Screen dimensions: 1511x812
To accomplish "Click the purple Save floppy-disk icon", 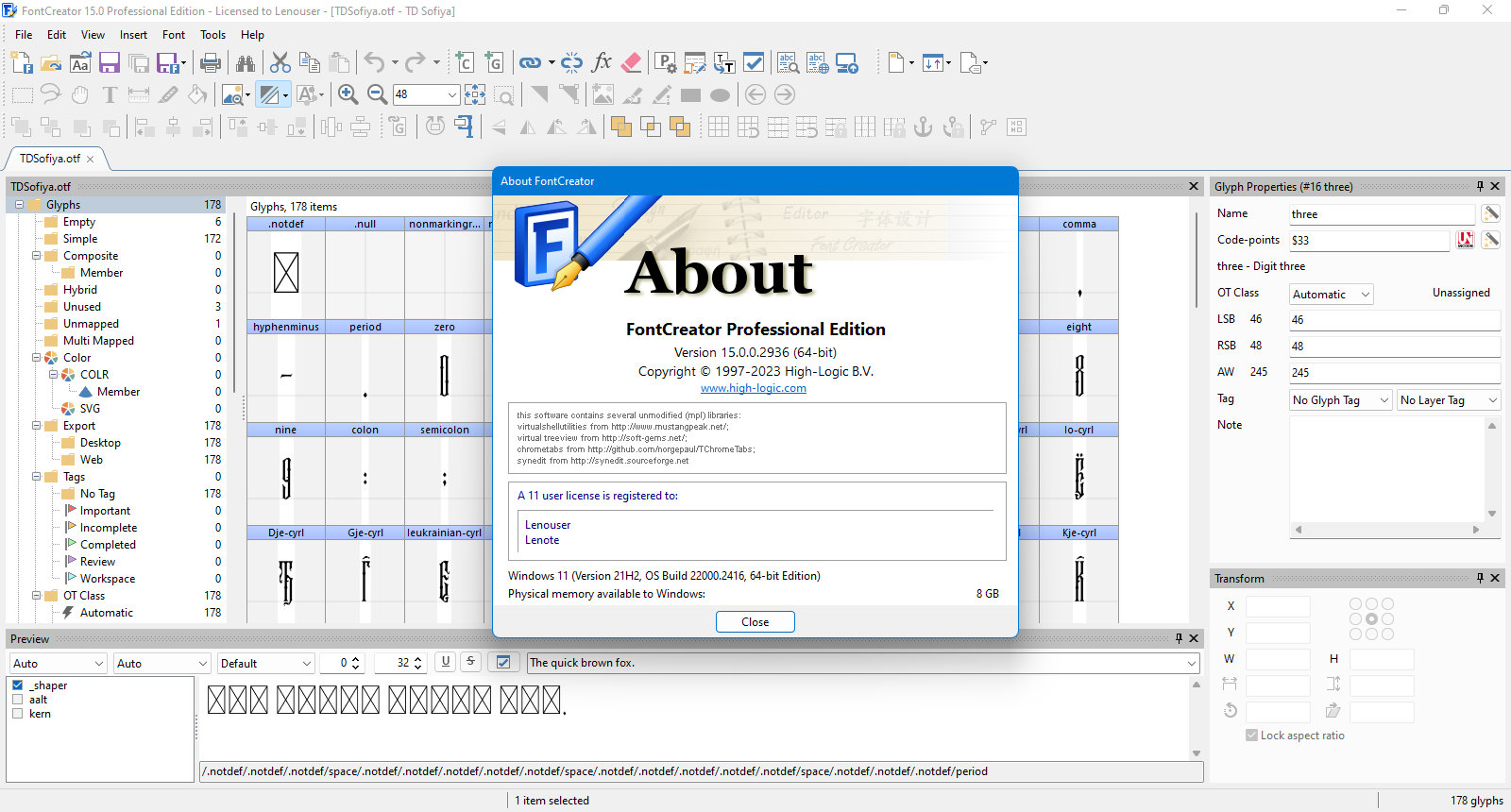I will pyautogui.click(x=110, y=63).
